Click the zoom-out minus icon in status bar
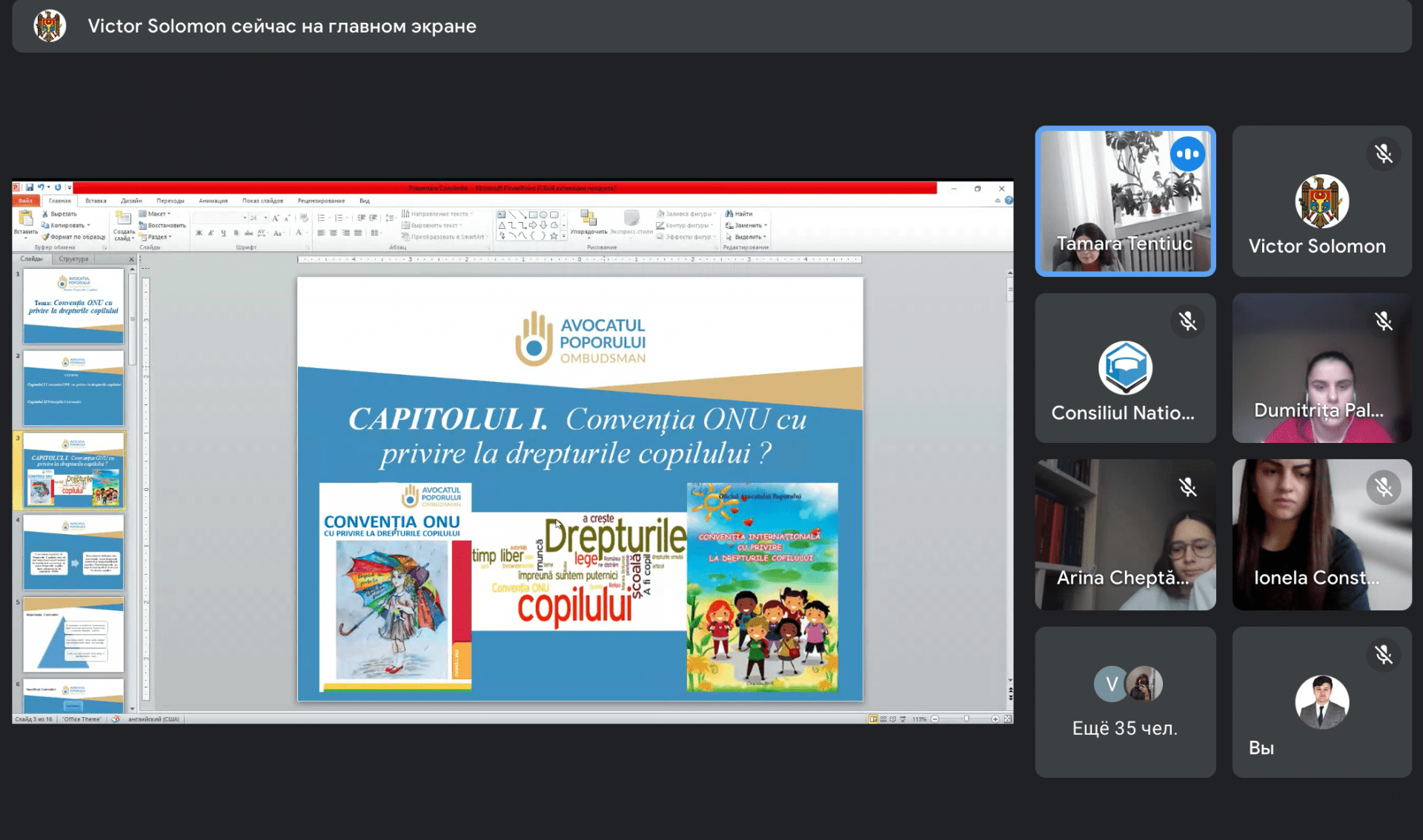This screenshot has height=840, width=1423. pos(935,719)
